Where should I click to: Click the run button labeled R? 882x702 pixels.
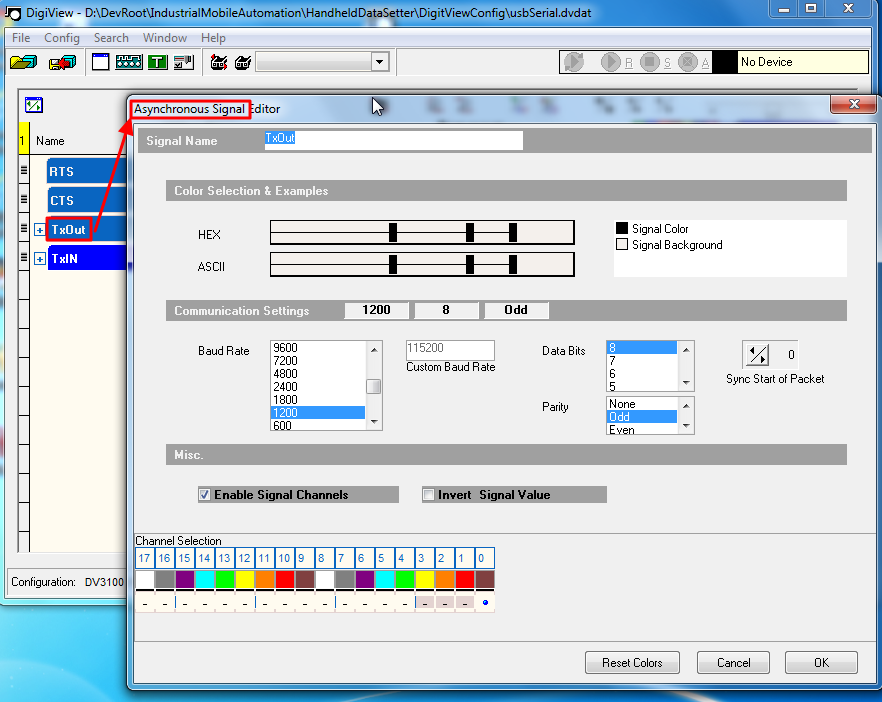[x=611, y=62]
